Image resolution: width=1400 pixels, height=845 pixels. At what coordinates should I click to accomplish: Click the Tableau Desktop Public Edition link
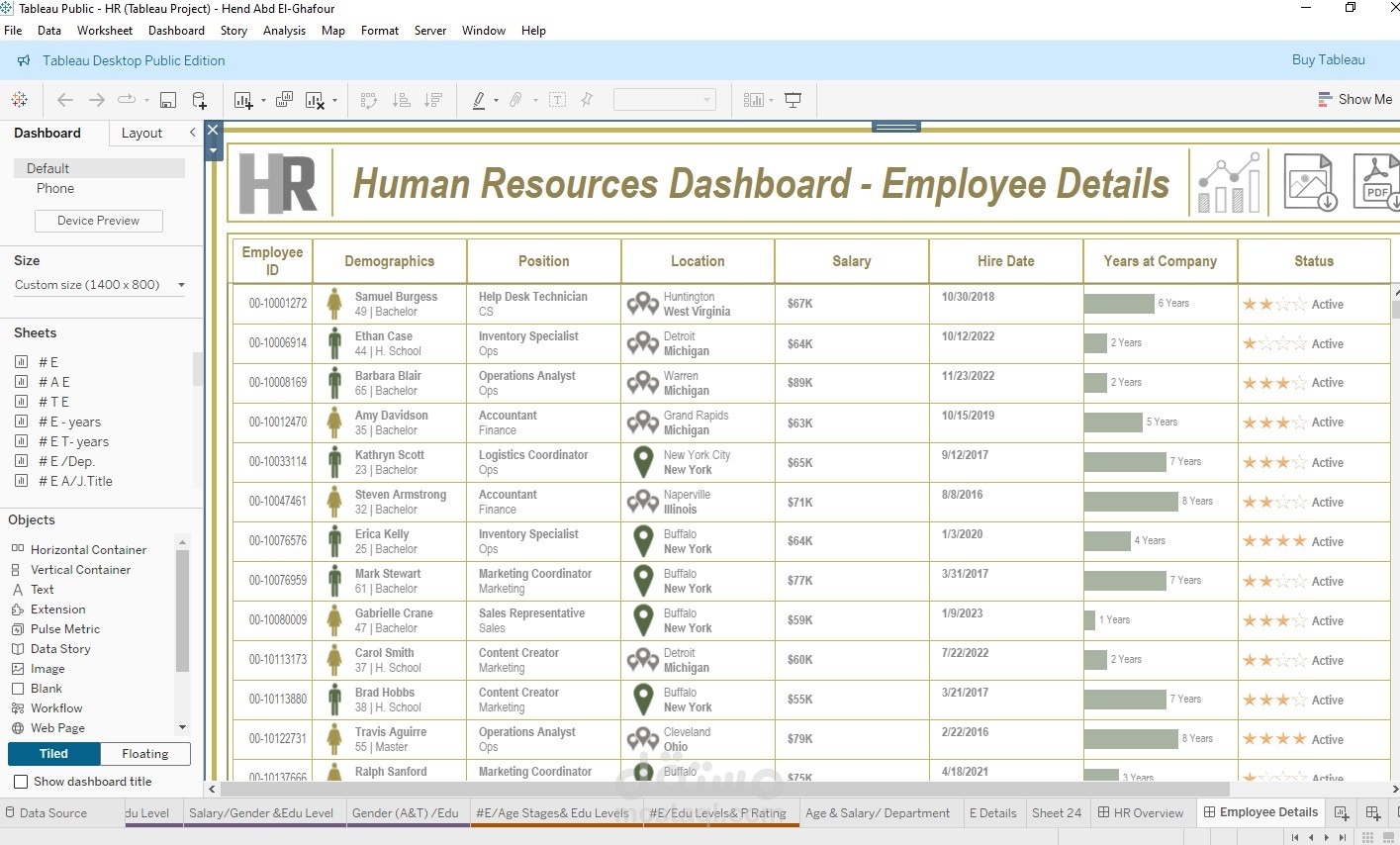(134, 60)
